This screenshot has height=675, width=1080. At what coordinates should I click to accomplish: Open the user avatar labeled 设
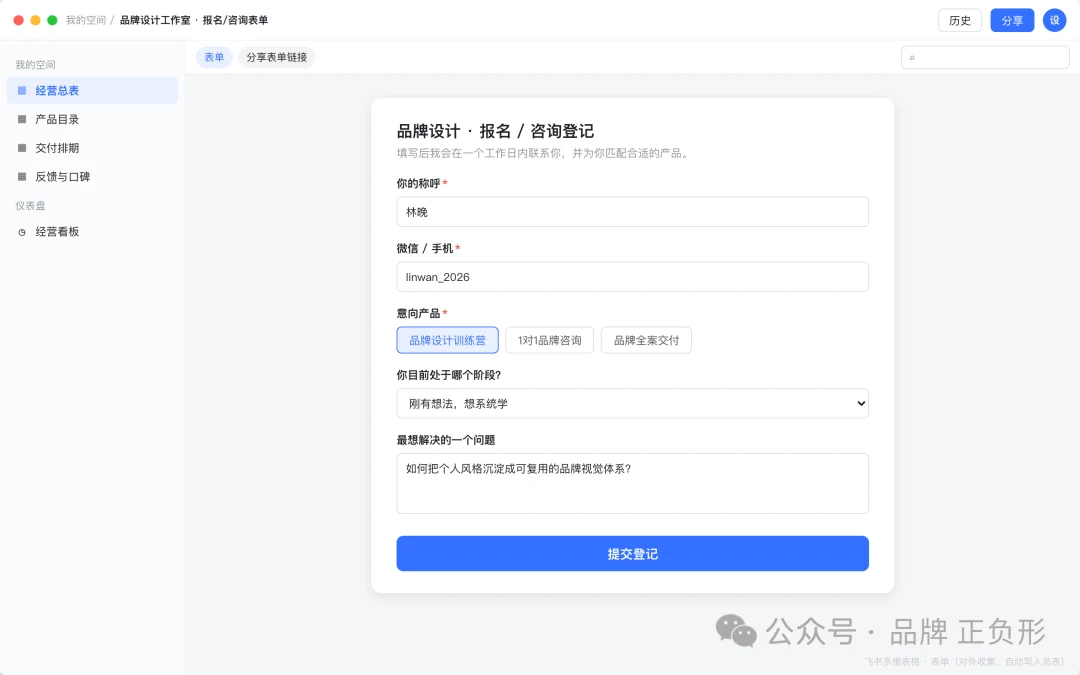[1054, 21]
